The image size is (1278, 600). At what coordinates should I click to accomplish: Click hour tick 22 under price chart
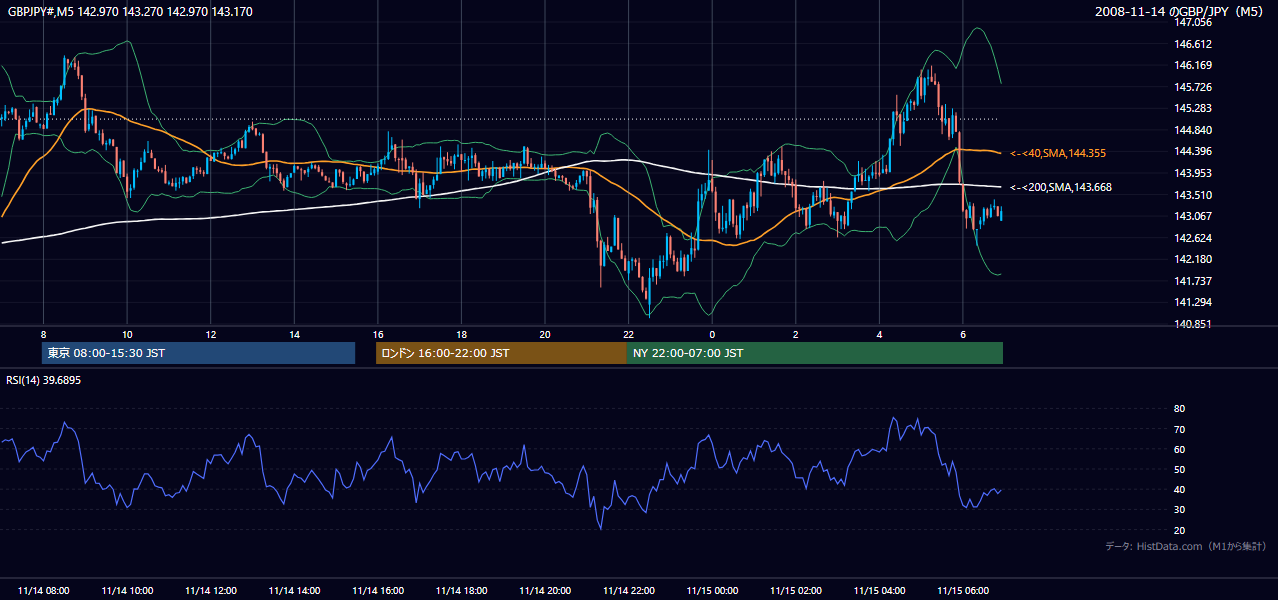point(628,334)
